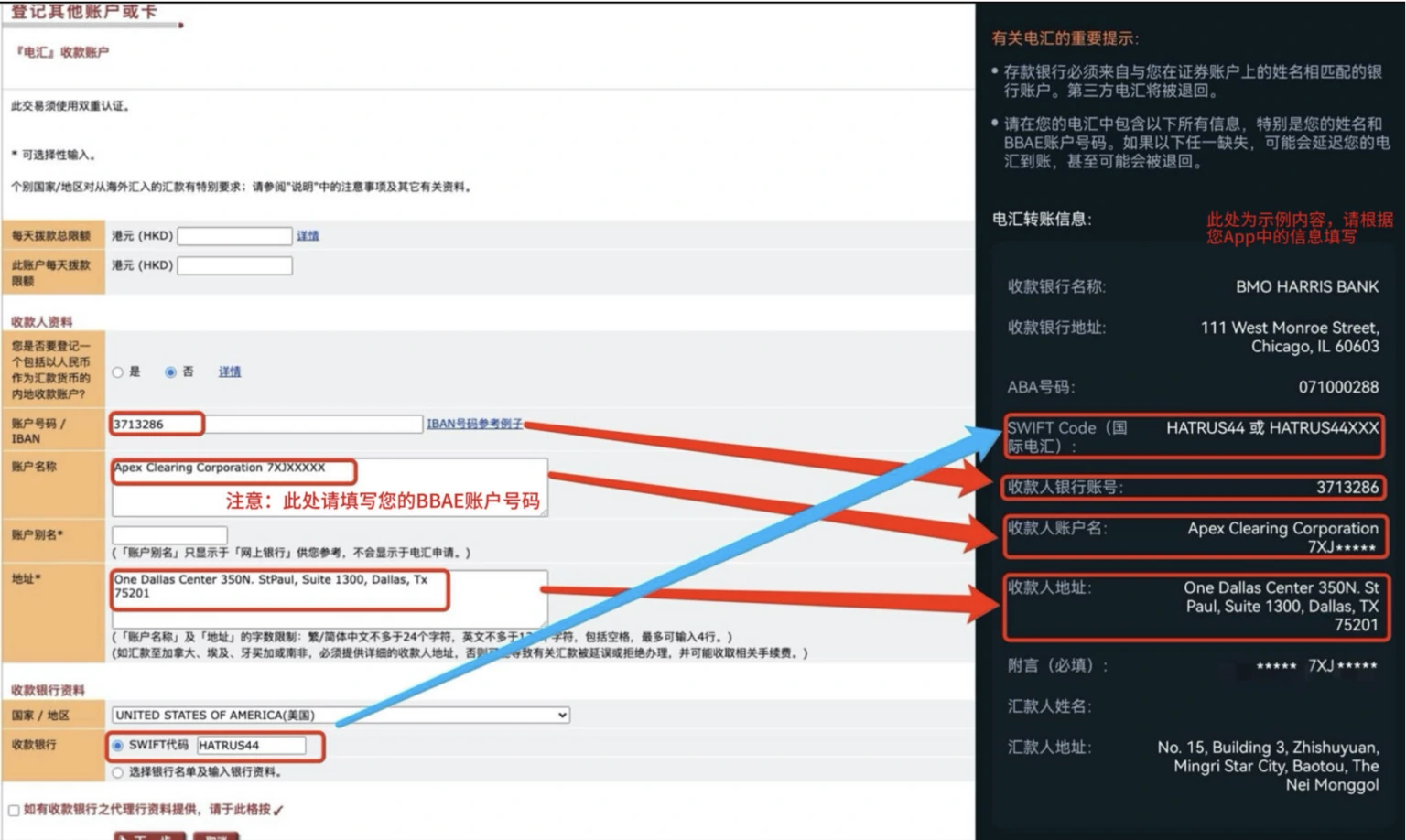Click the 收款人资料 section heading

(x=41, y=322)
